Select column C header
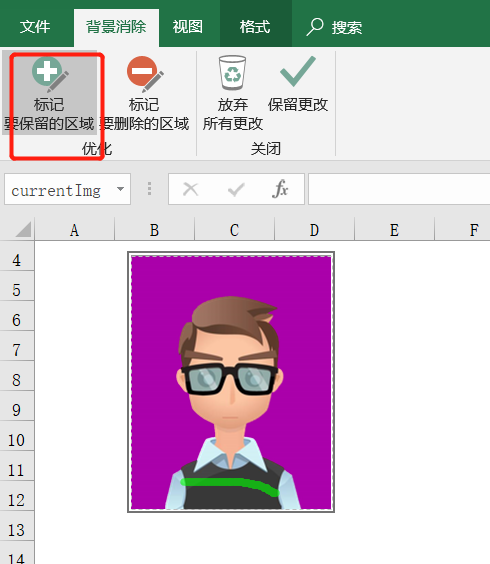490x564 pixels. tap(234, 229)
